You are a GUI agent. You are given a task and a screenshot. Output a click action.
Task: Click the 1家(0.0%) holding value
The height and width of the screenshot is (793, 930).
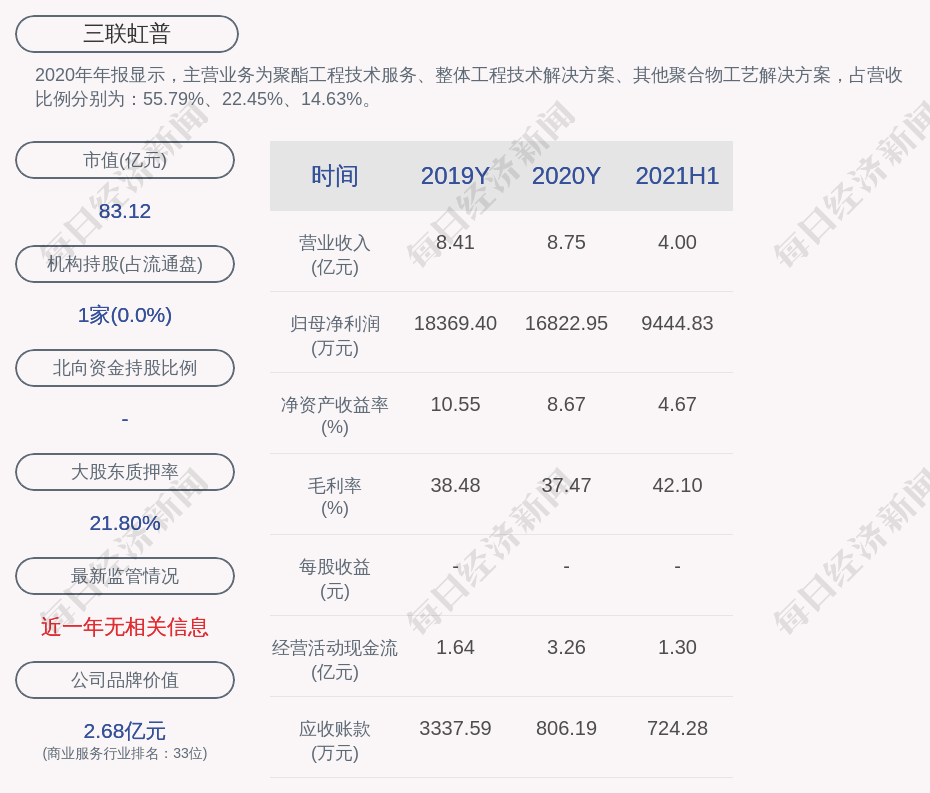(x=125, y=315)
